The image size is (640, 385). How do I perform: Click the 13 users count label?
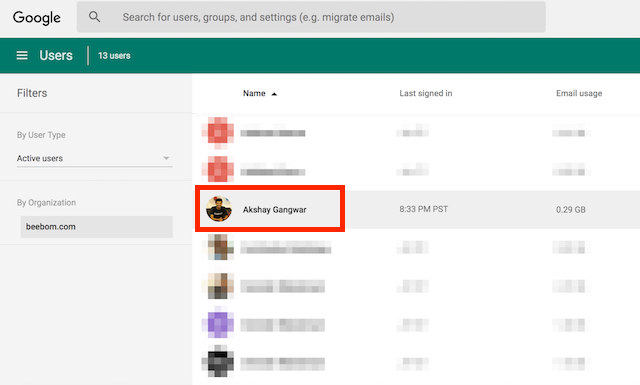[x=114, y=56]
